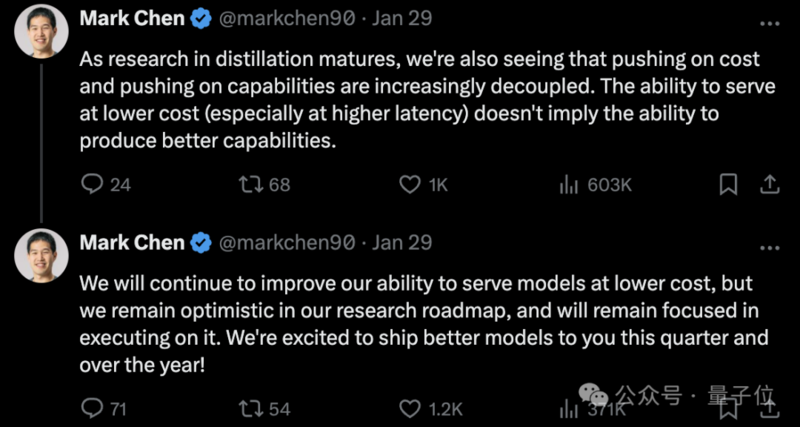Reply to the second tweet with 71 comments
This screenshot has width=800, height=427.
pos(92,409)
